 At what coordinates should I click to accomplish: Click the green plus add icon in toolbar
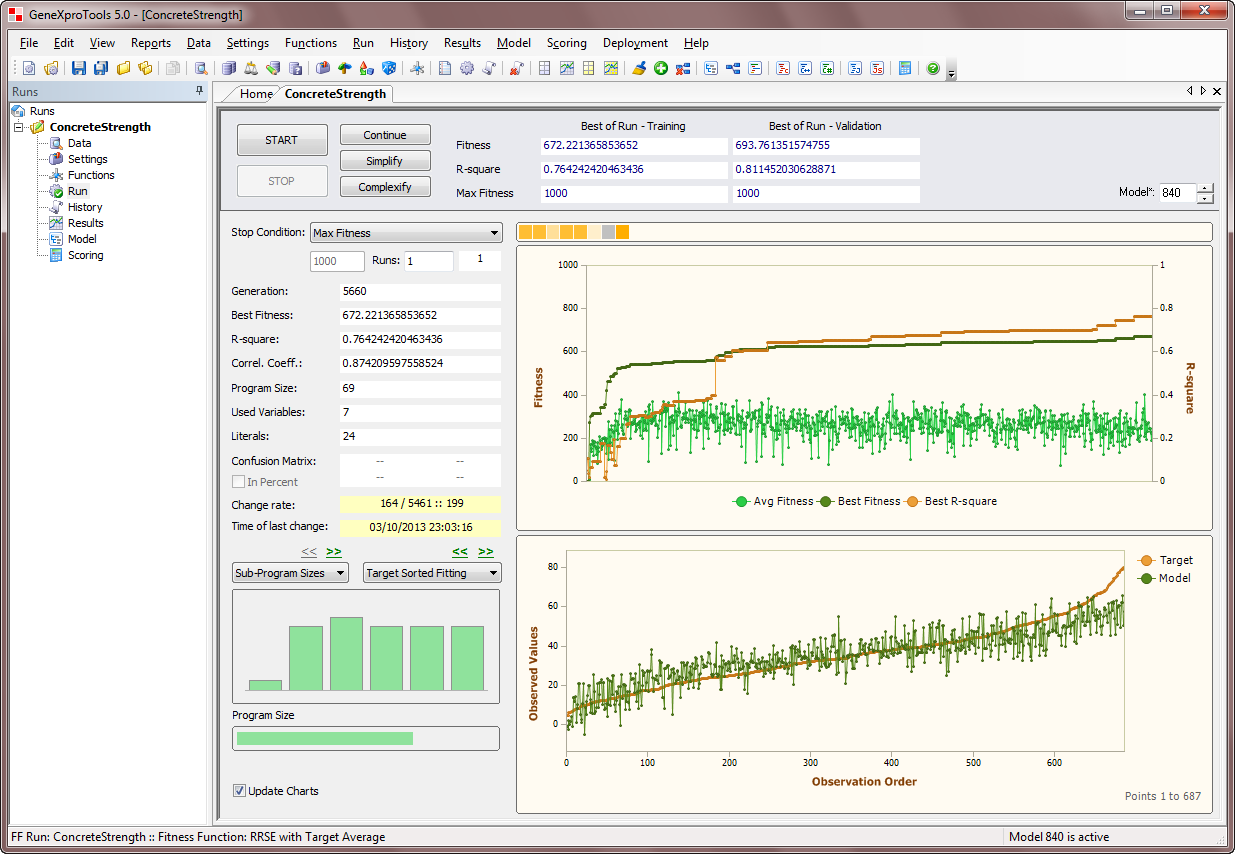point(661,69)
